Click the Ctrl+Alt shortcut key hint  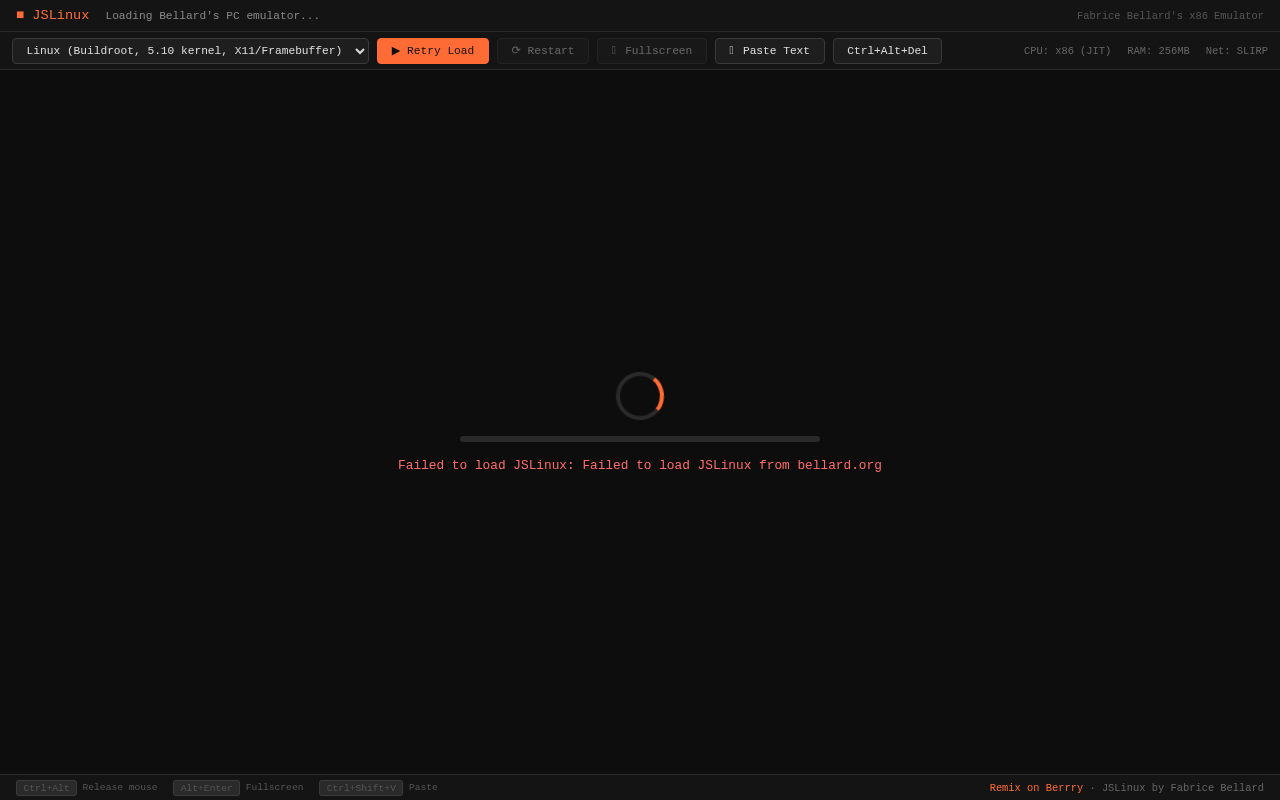pos(46,788)
